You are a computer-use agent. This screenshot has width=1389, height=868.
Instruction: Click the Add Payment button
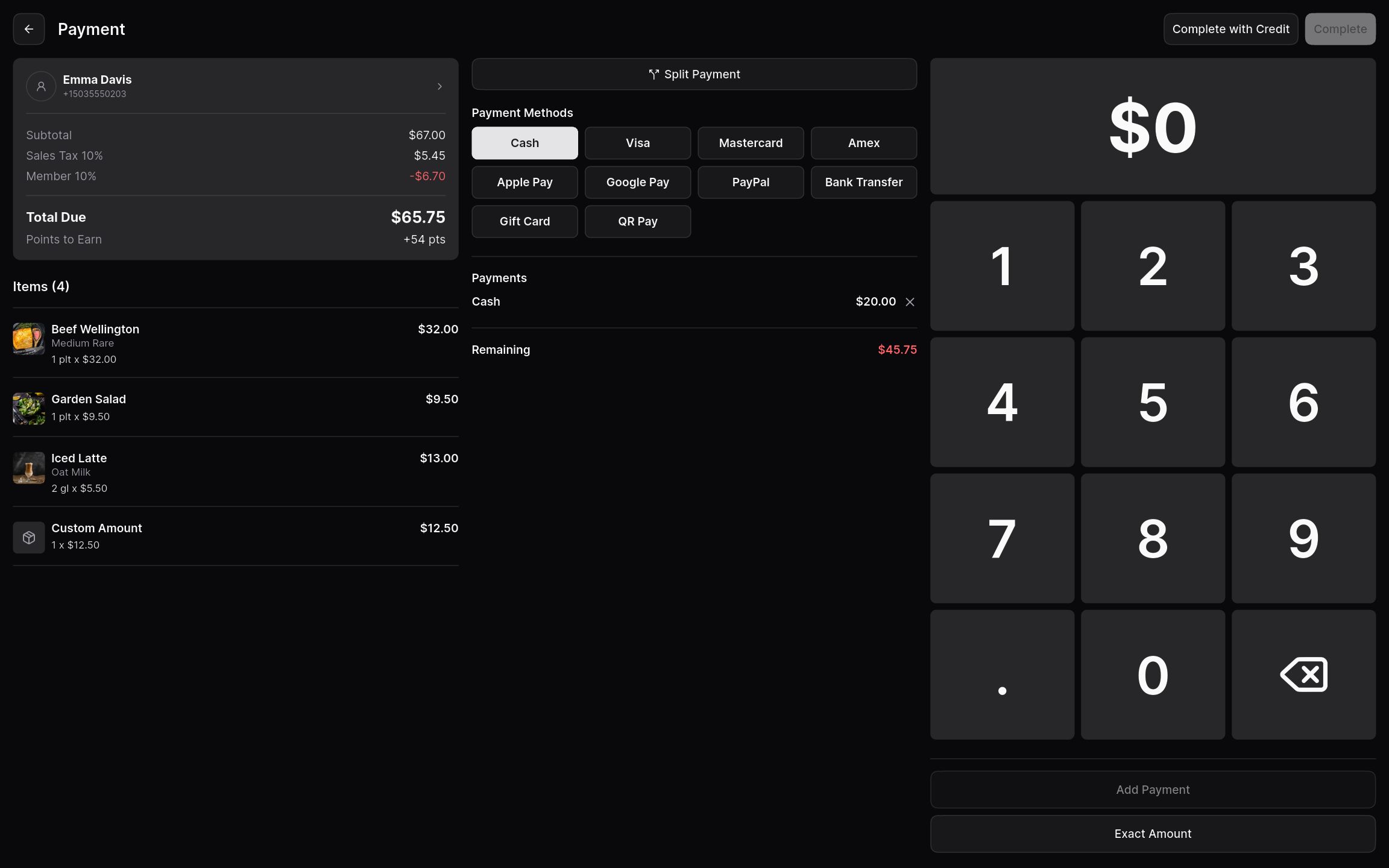[x=1153, y=790]
